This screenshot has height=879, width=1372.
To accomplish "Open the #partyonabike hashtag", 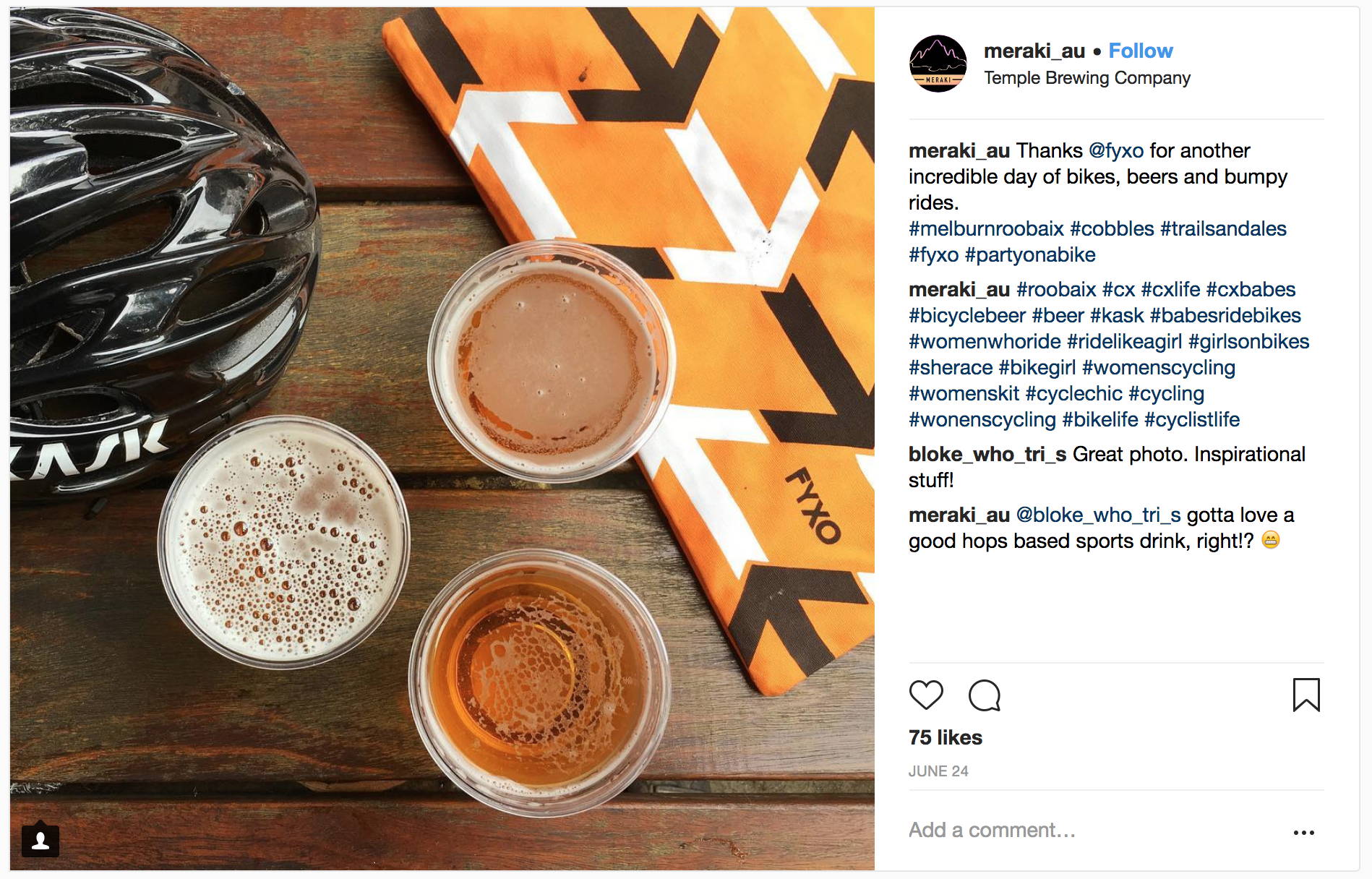I will [1030, 254].
